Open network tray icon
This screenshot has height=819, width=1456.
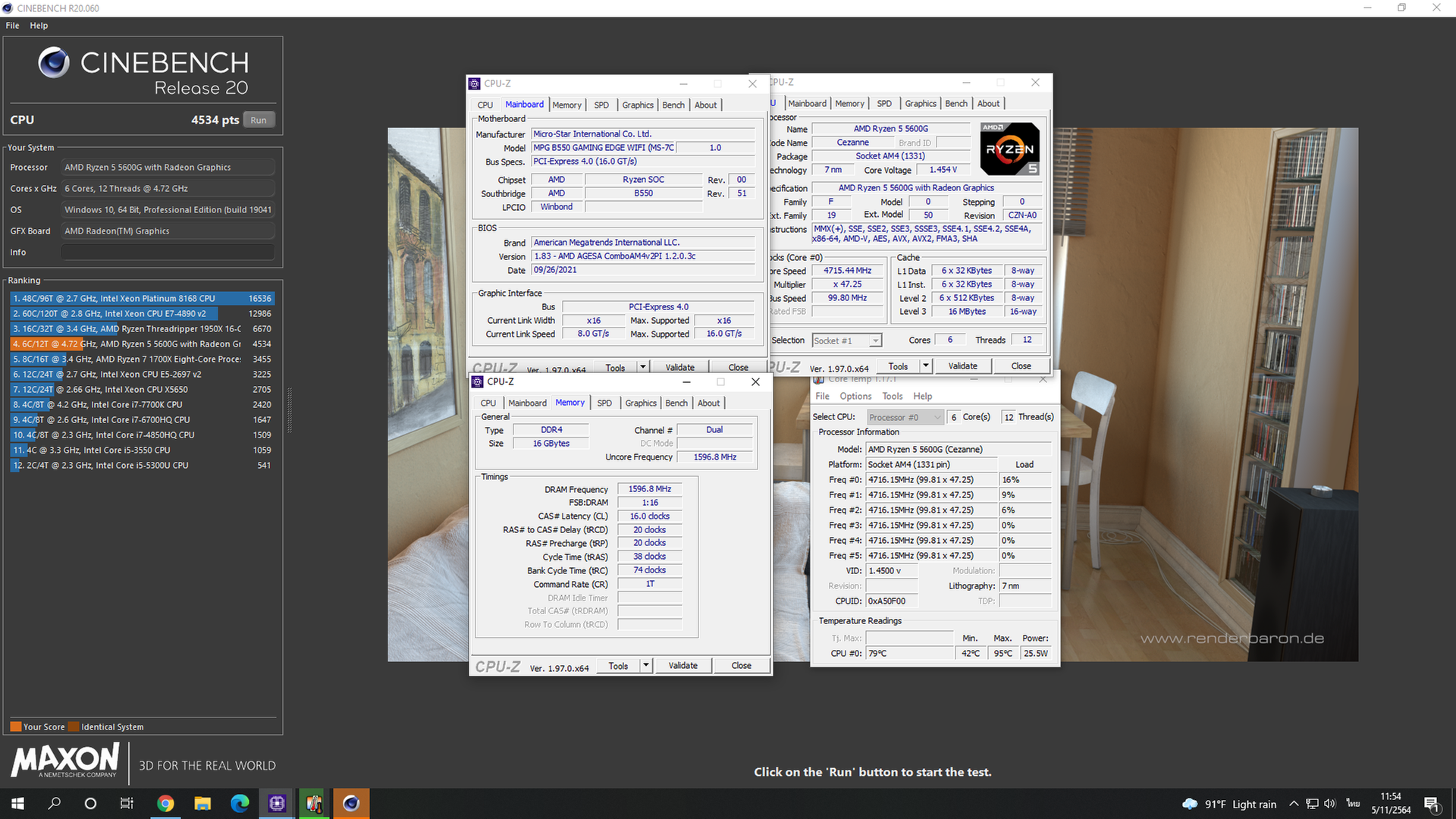(x=1311, y=804)
